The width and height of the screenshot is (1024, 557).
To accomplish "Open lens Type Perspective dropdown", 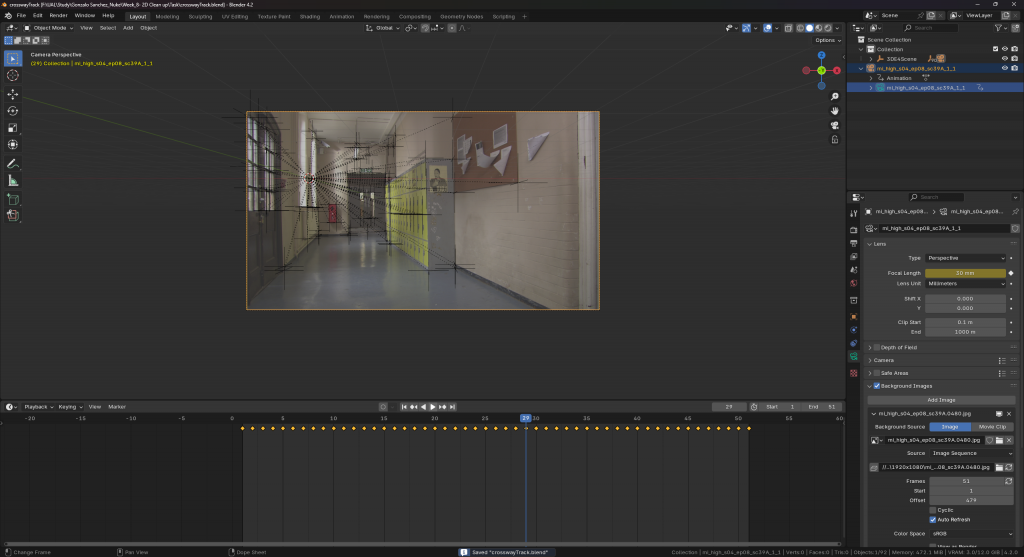I will click(x=965, y=258).
